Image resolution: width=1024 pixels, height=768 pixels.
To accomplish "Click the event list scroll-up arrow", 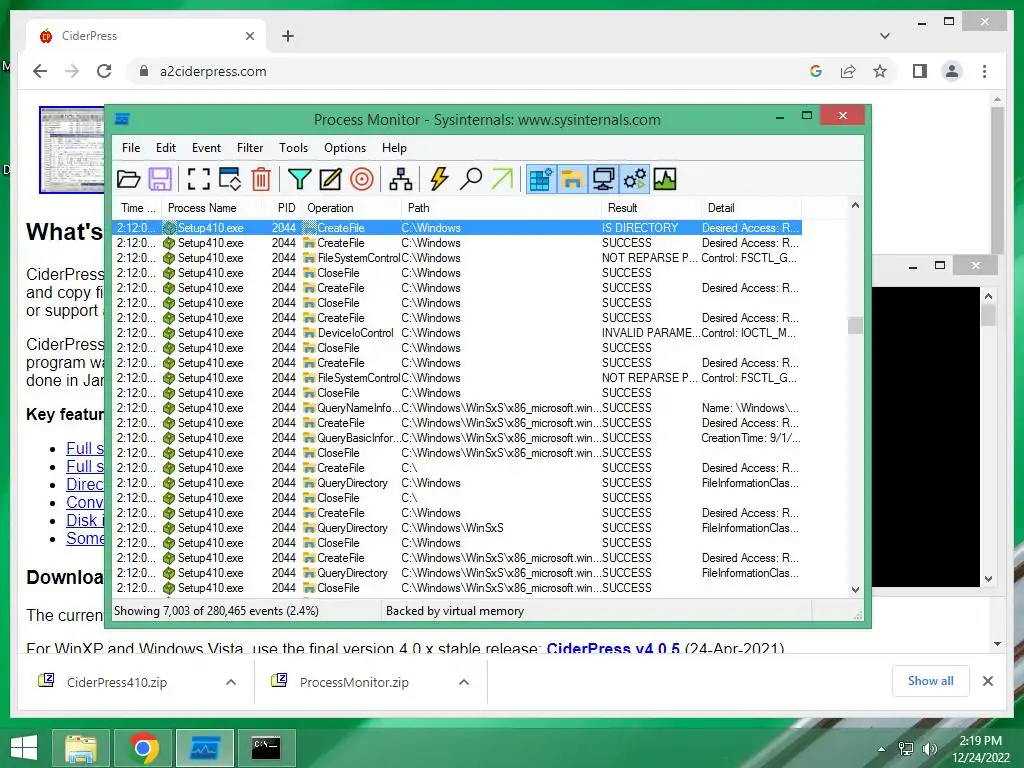I will pyautogui.click(x=855, y=206).
